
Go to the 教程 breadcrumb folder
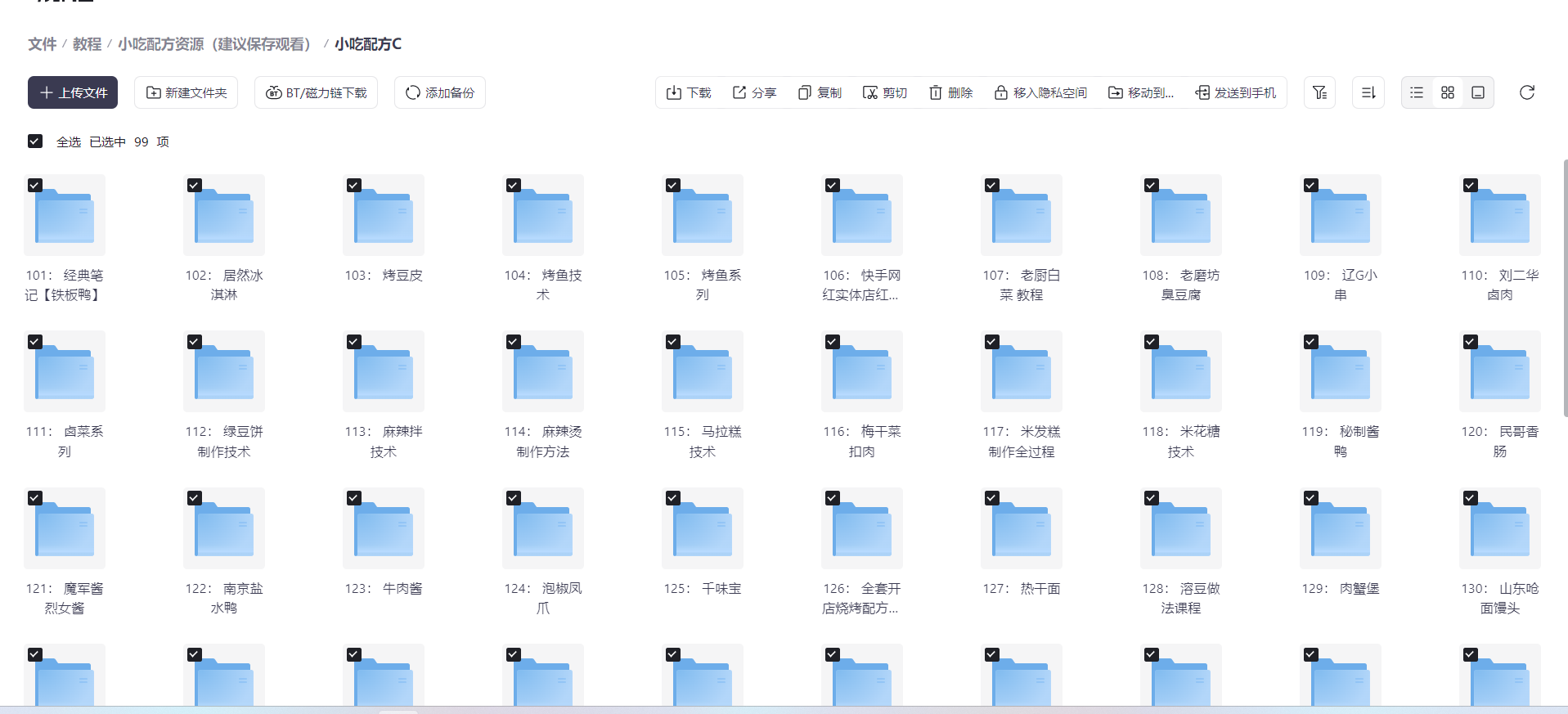coord(87,44)
